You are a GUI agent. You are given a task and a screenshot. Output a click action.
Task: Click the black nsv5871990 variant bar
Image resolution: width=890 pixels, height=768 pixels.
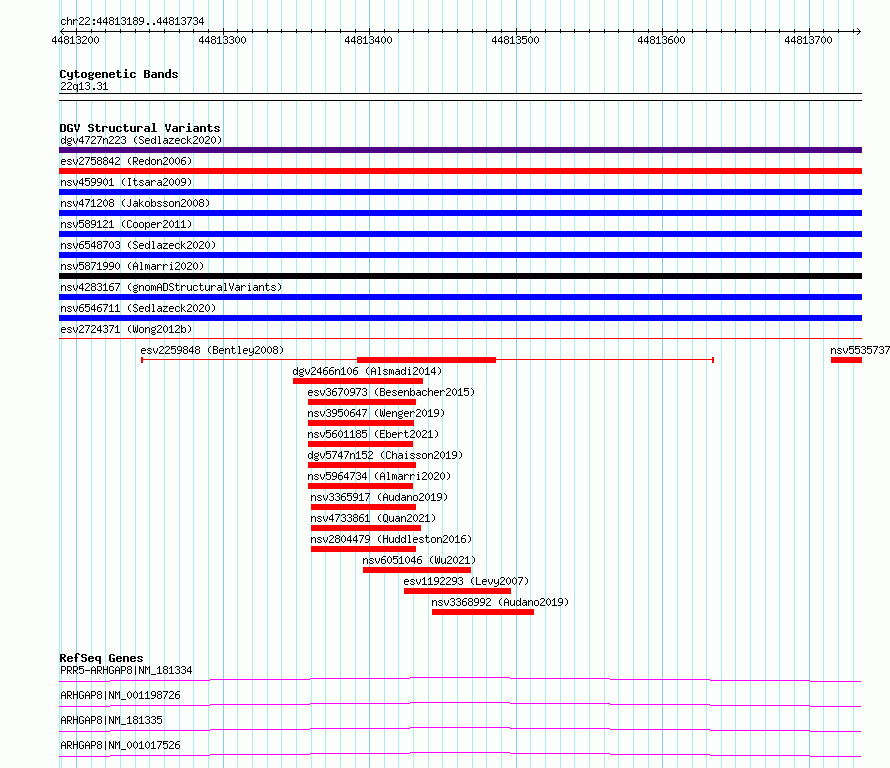(x=460, y=276)
